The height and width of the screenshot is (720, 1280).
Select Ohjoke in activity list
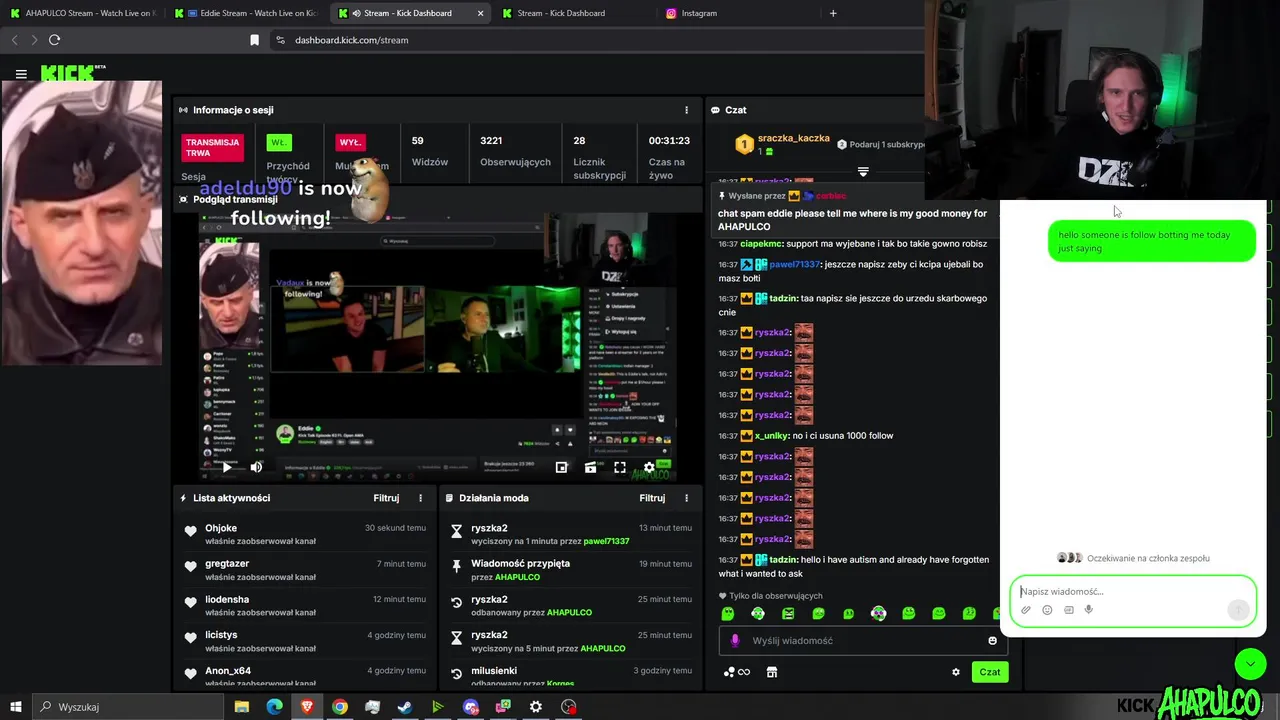221,528
